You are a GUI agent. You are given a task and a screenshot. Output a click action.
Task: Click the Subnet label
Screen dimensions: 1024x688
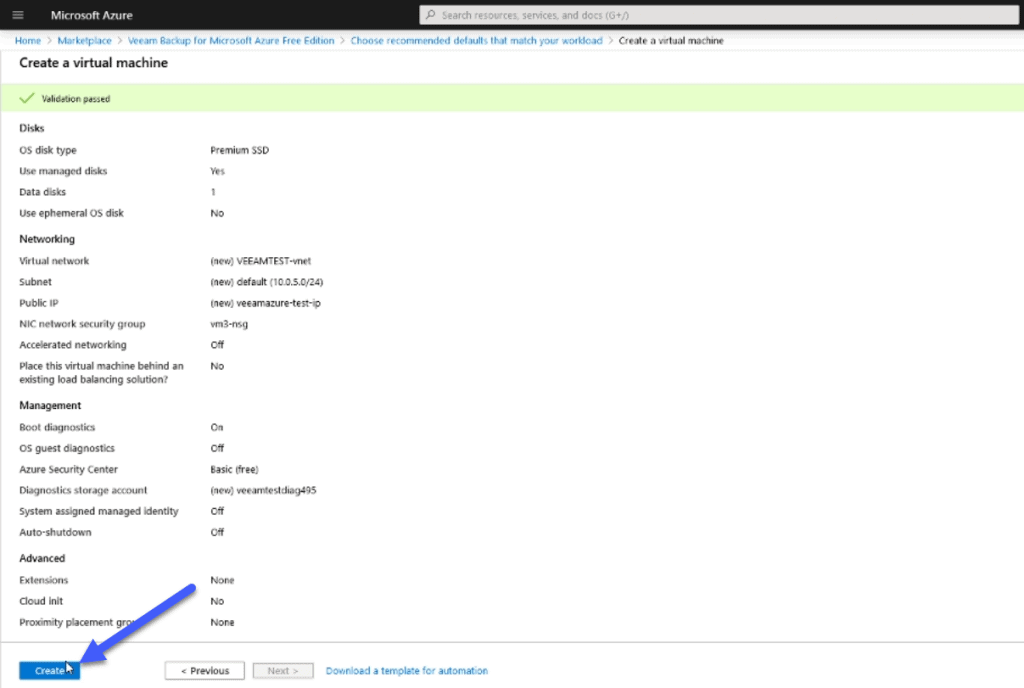pyautogui.click(x=35, y=282)
